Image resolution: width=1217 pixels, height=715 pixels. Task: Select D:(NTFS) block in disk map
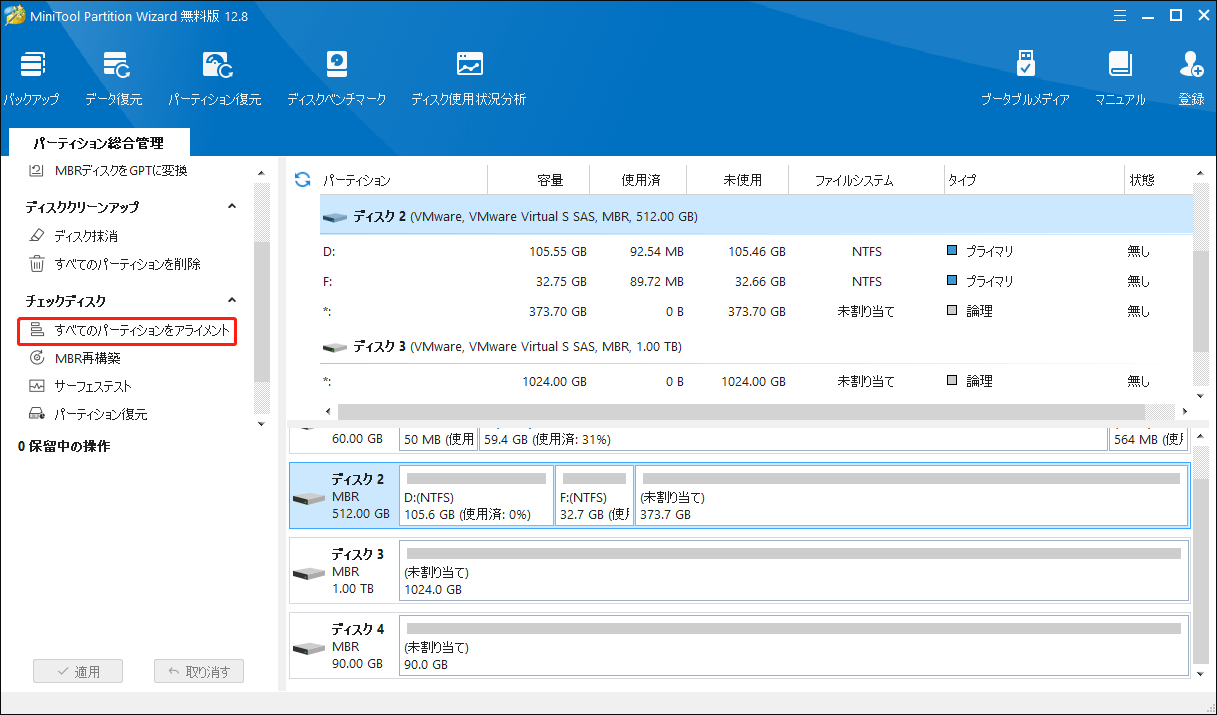click(476, 495)
